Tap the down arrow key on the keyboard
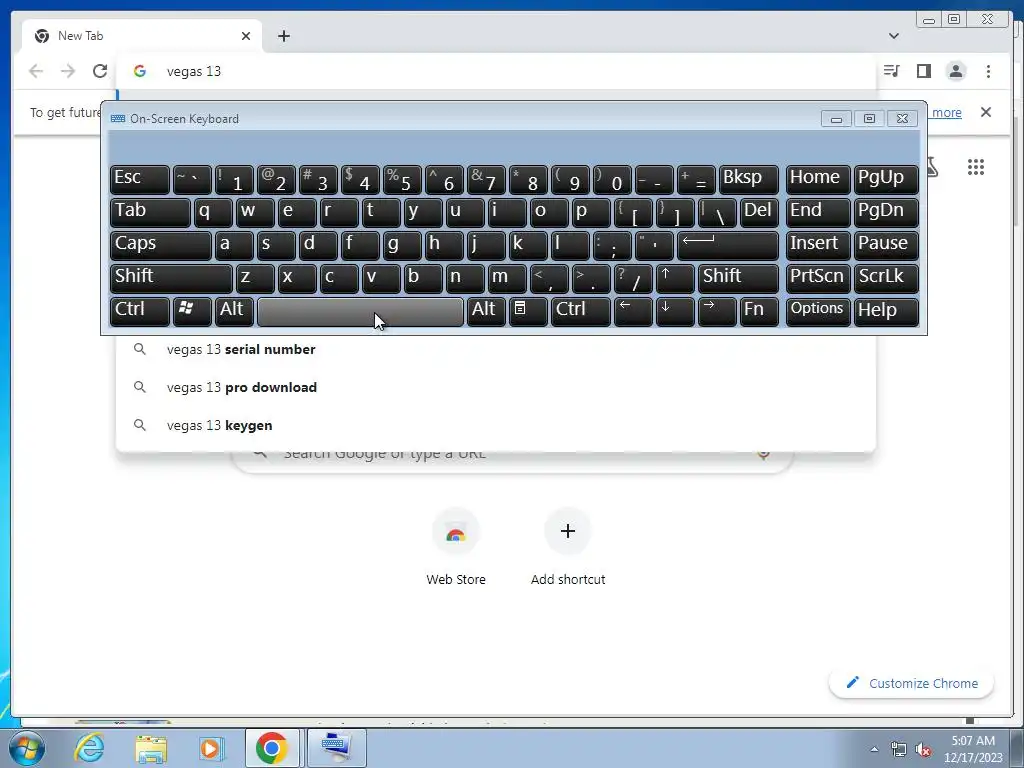The image size is (1024, 768). pyautogui.click(x=675, y=311)
